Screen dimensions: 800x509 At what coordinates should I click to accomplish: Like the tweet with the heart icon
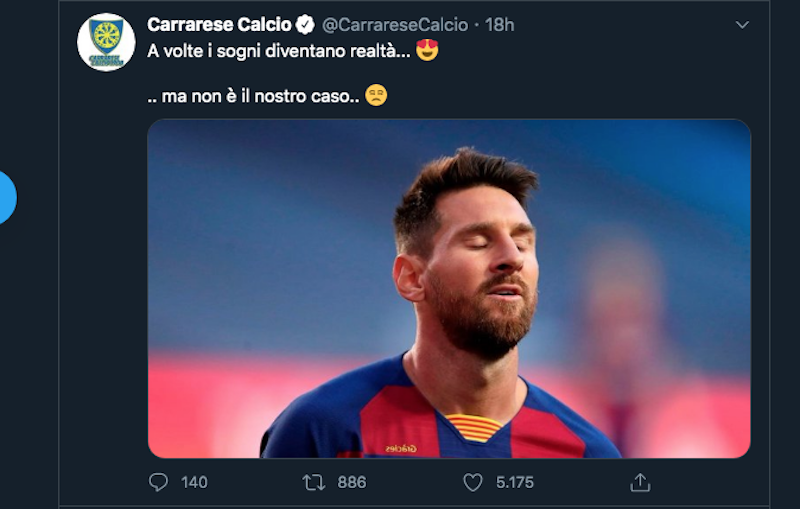(473, 482)
